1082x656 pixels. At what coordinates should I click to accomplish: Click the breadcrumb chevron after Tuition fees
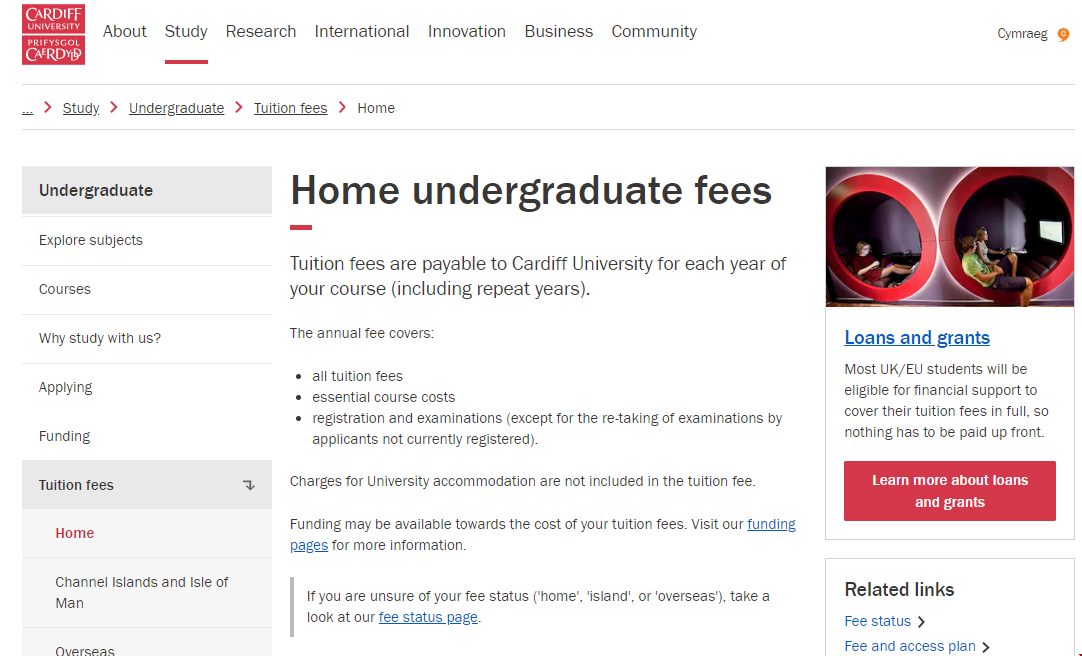coord(341,108)
